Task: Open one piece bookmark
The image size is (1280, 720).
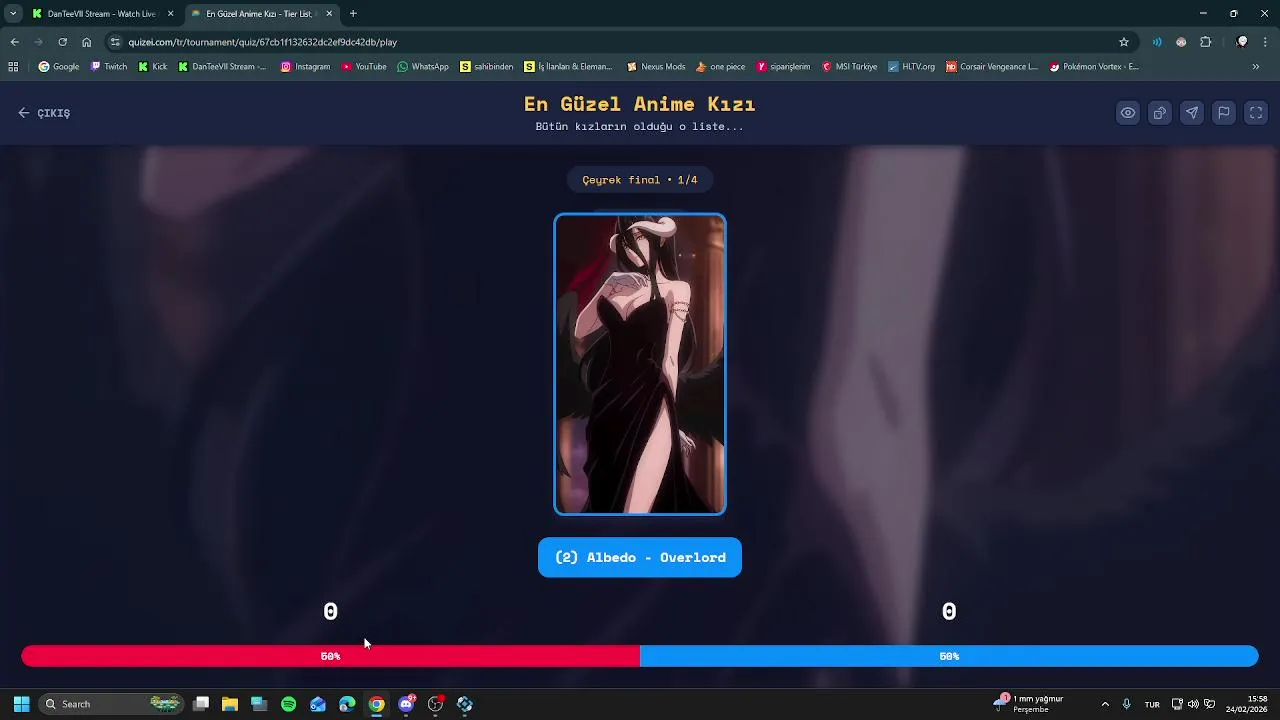Action: pos(720,67)
